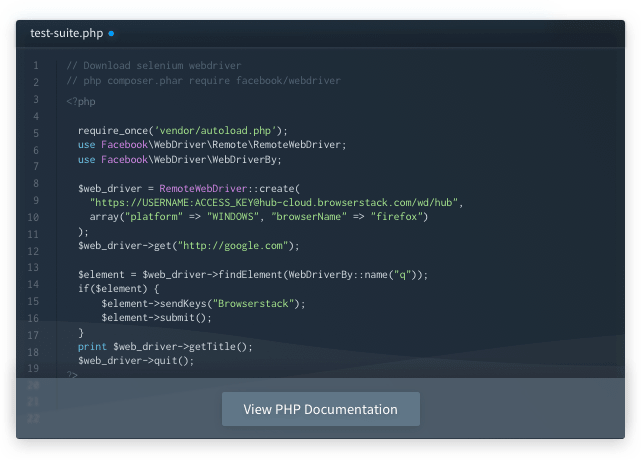Click line number 19 in the gutter

pyautogui.click(x=33, y=368)
